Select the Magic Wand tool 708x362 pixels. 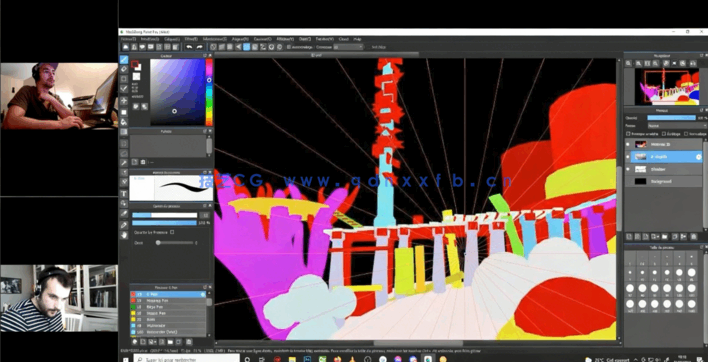click(x=124, y=162)
